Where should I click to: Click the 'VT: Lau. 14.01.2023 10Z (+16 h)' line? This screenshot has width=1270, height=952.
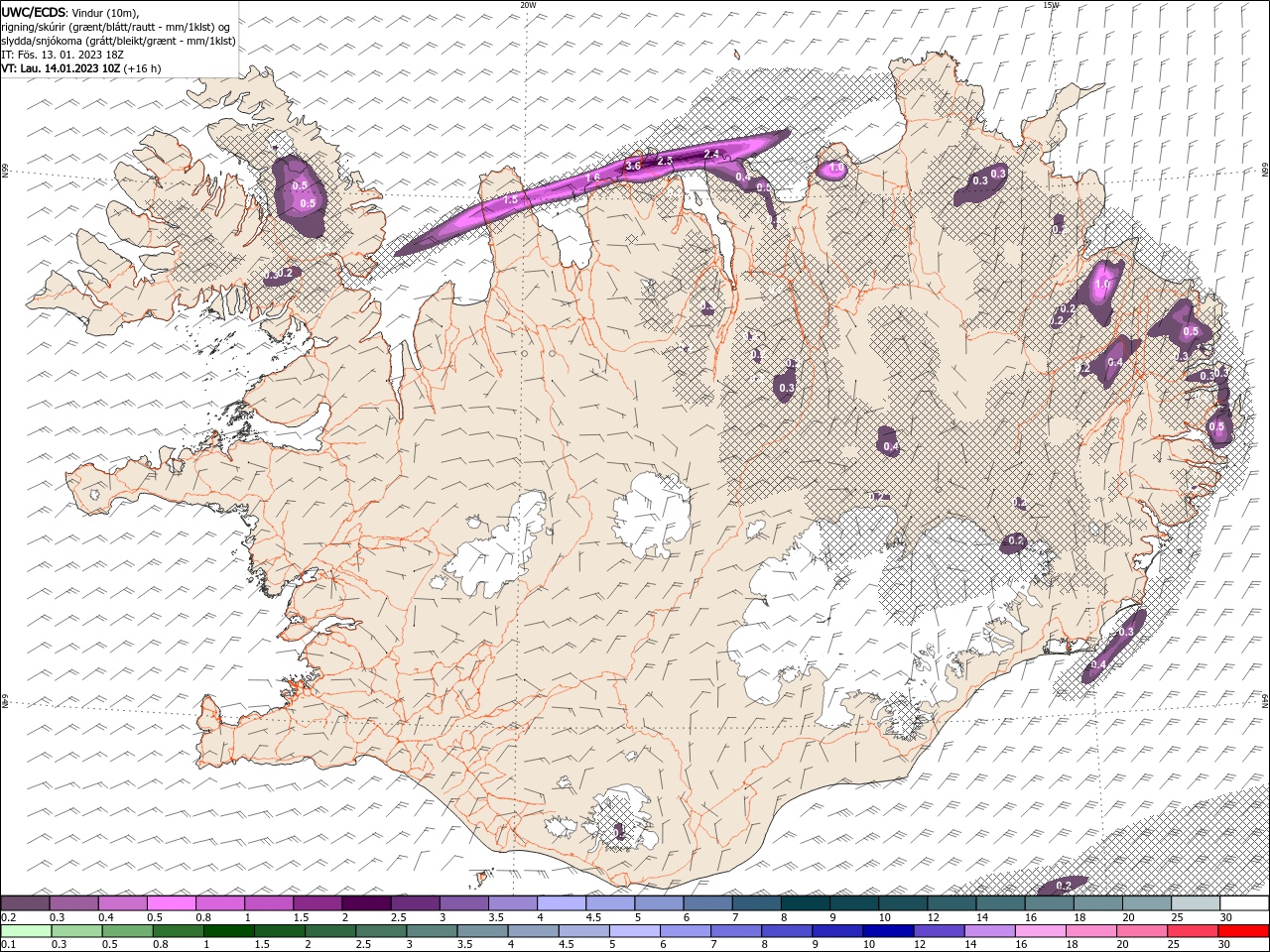tap(81, 68)
